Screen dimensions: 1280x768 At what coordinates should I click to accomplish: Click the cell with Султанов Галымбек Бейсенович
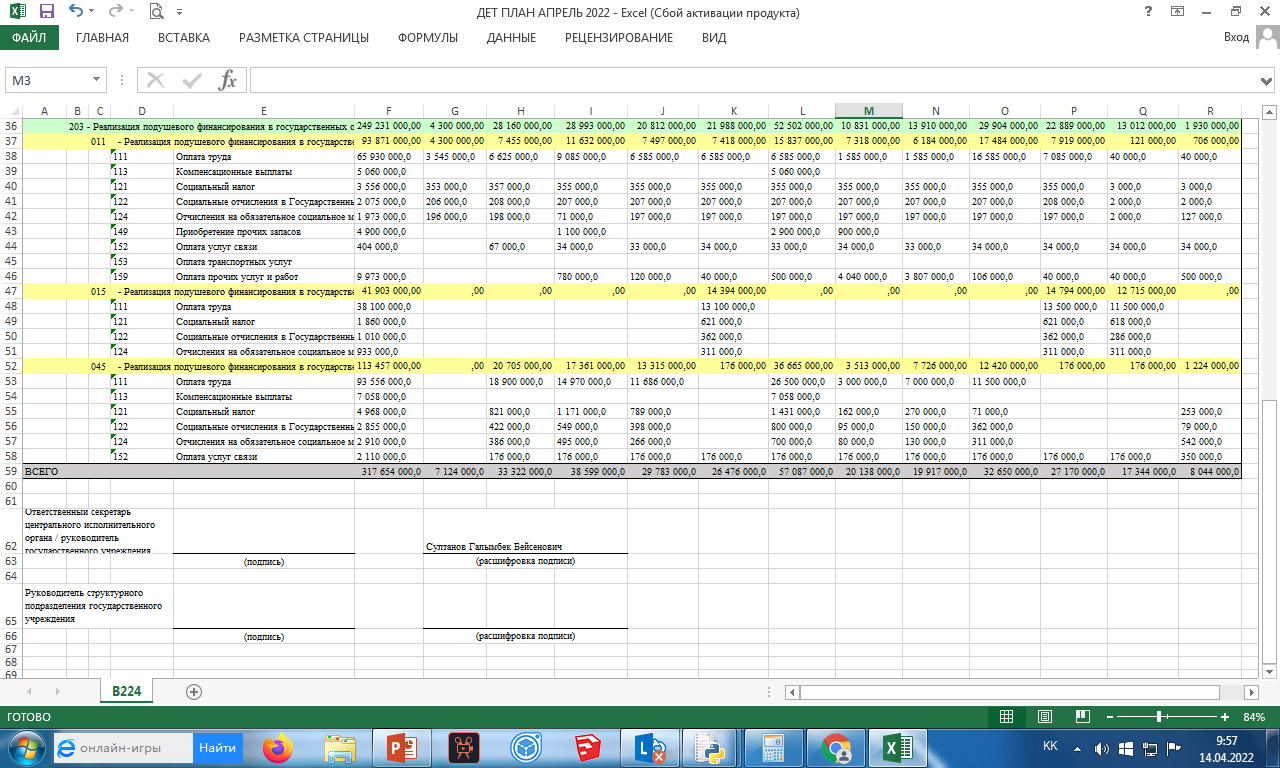pos(494,547)
